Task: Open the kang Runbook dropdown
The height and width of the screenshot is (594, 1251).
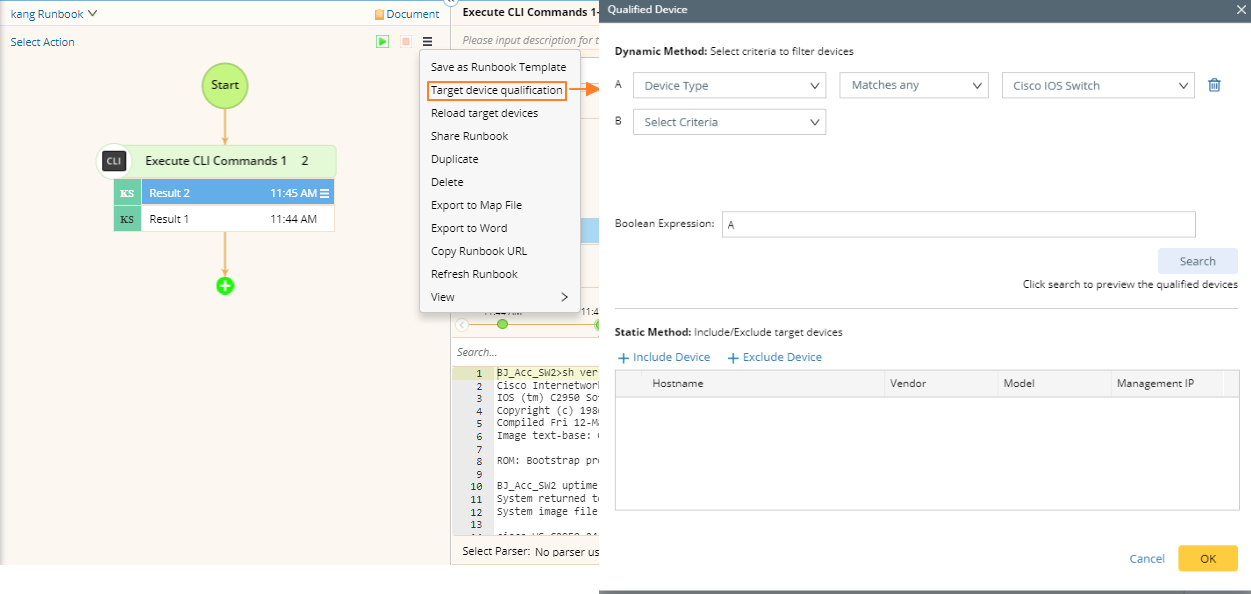Action: [x=54, y=14]
